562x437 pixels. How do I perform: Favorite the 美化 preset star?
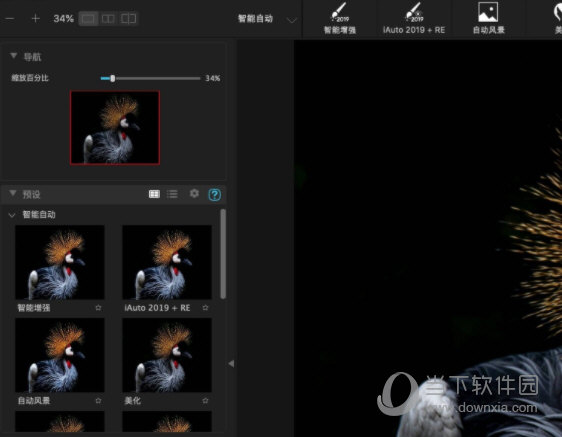205,400
